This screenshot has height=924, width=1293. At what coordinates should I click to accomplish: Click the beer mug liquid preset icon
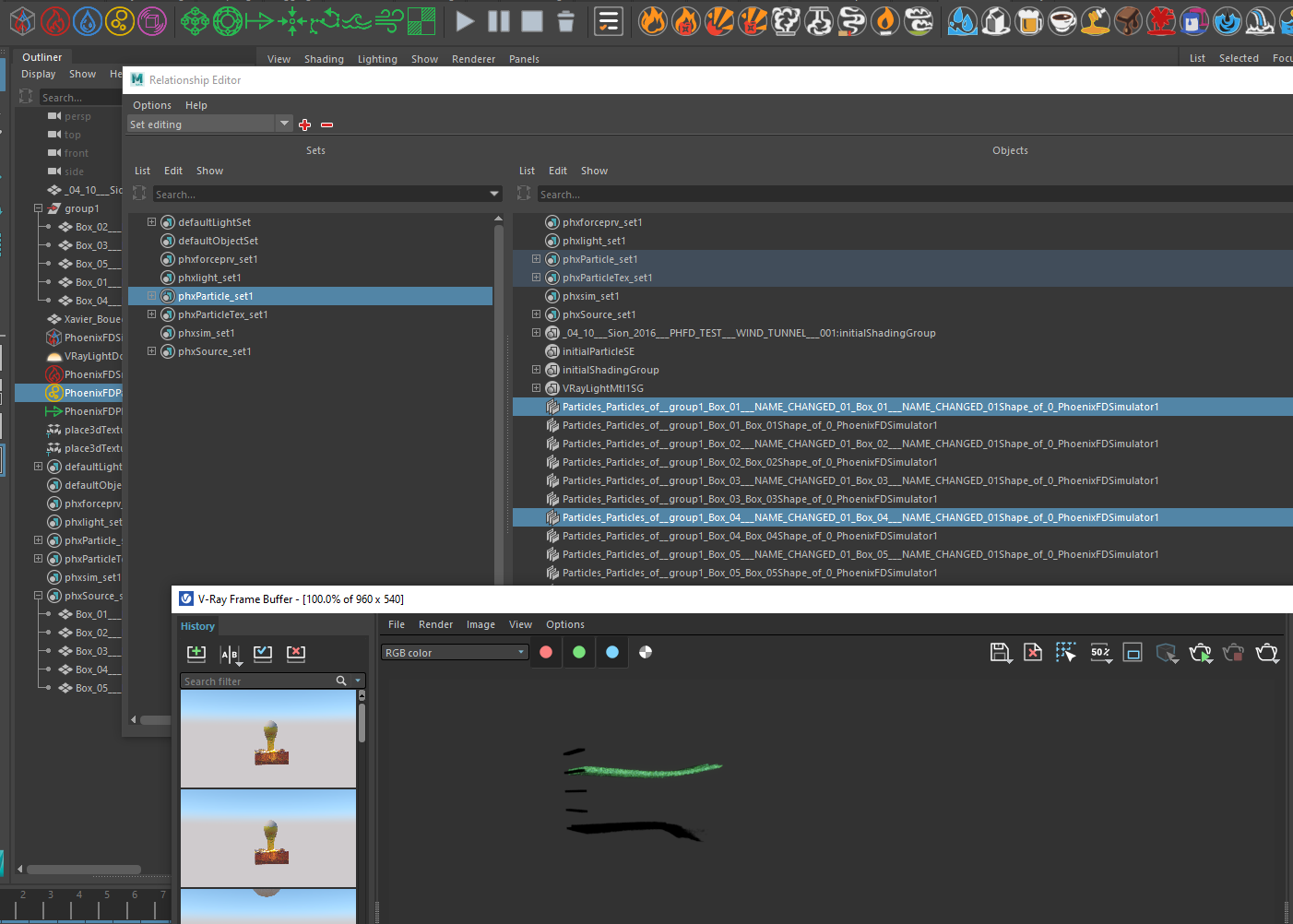[x=1029, y=20]
